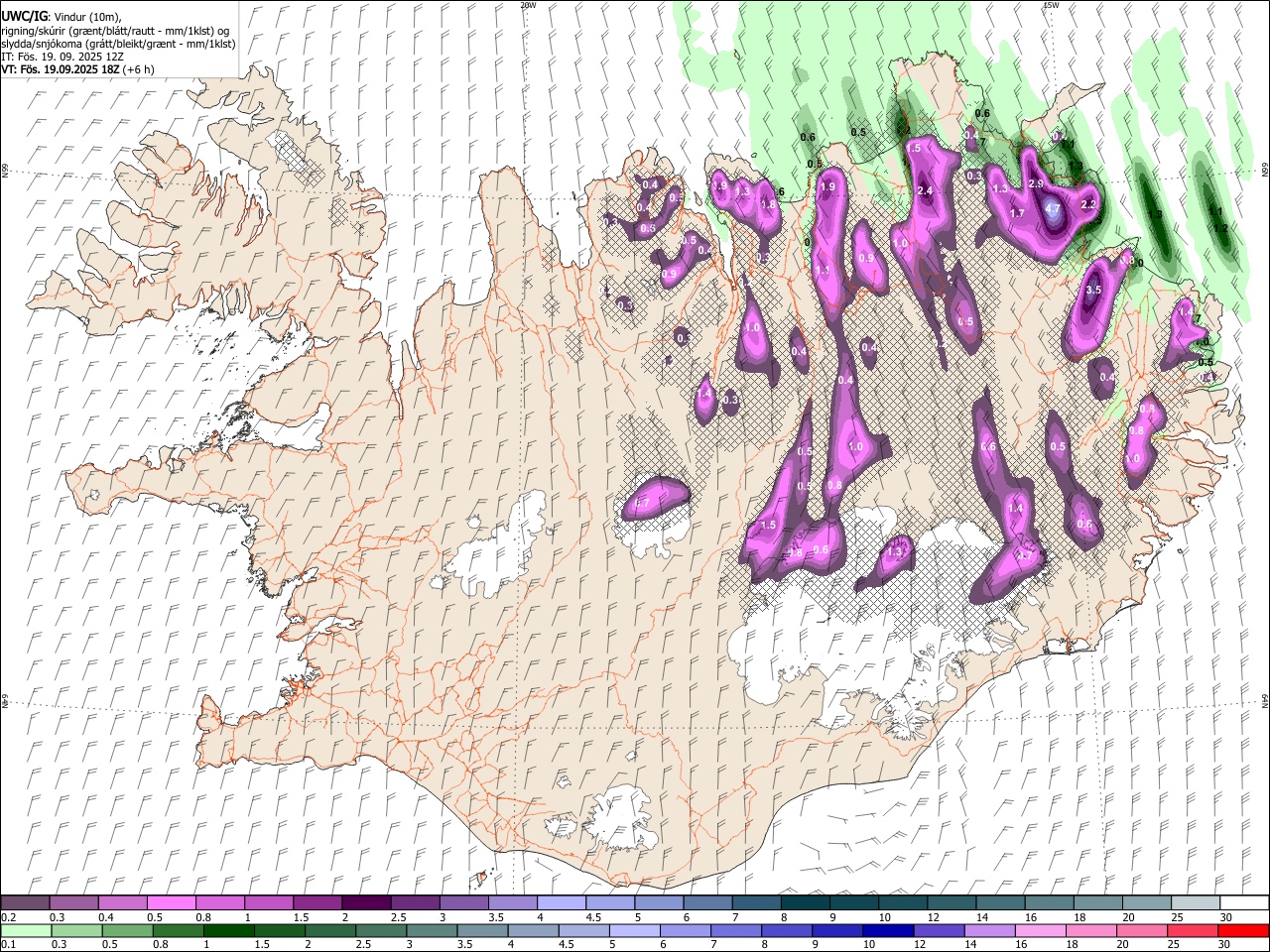Select the 0.7 label in the isolated snow patch
The height and width of the screenshot is (952, 1270).
pos(642,504)
